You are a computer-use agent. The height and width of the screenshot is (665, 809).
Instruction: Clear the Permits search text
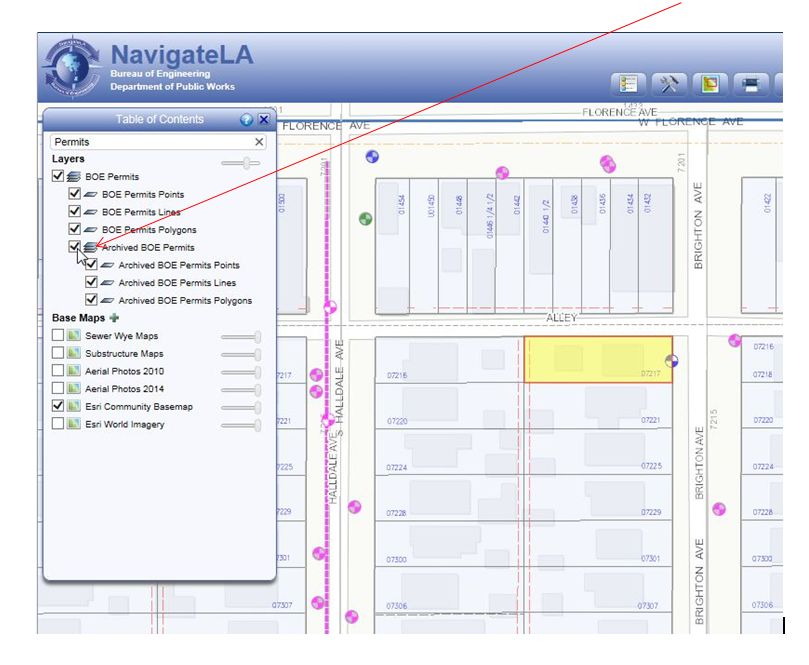[x=259, y=142]
